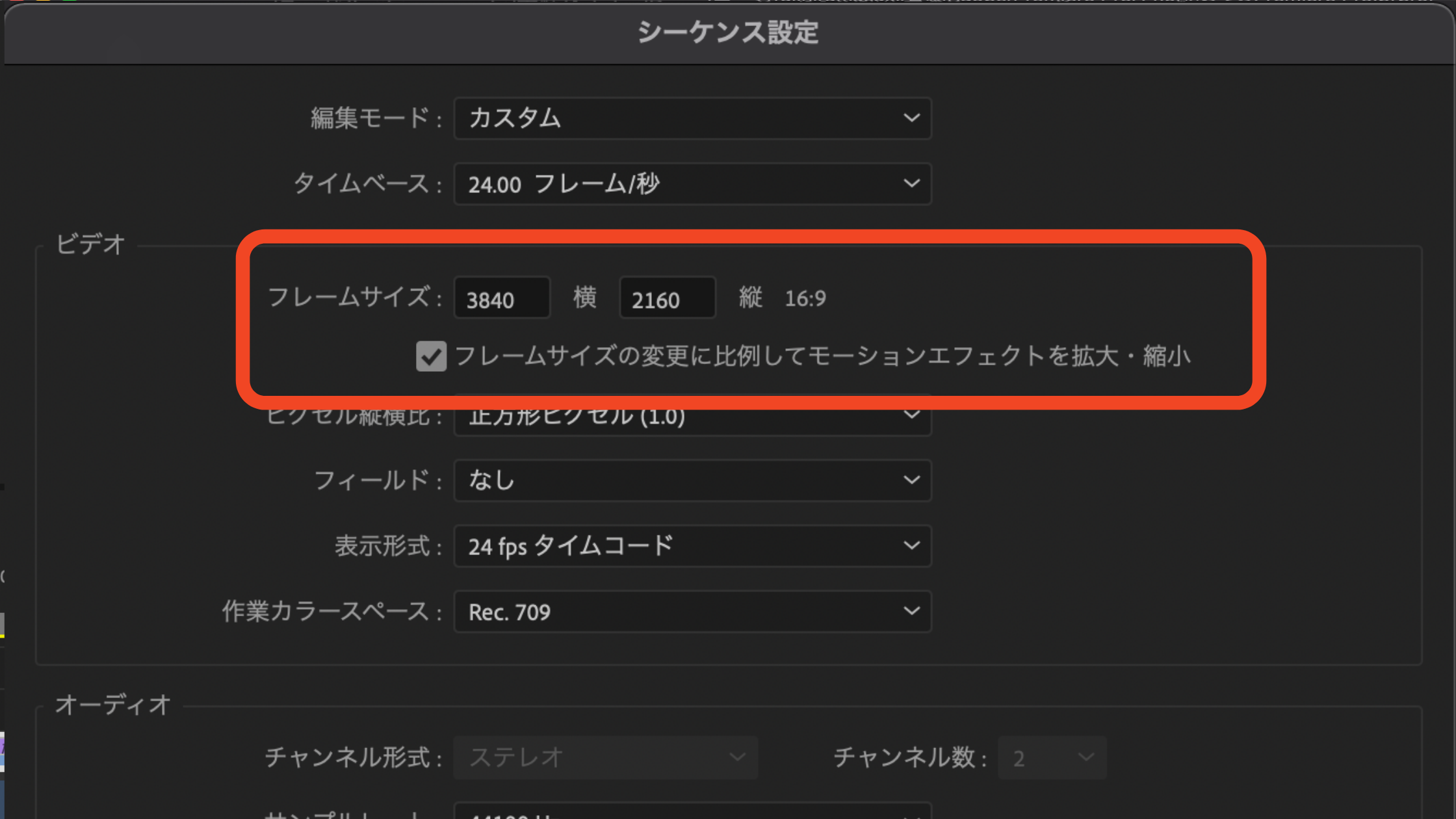Click the 編集モード dropdown arrow
The height and width of the screenshot is (819, 1456).
pos(909,118)
